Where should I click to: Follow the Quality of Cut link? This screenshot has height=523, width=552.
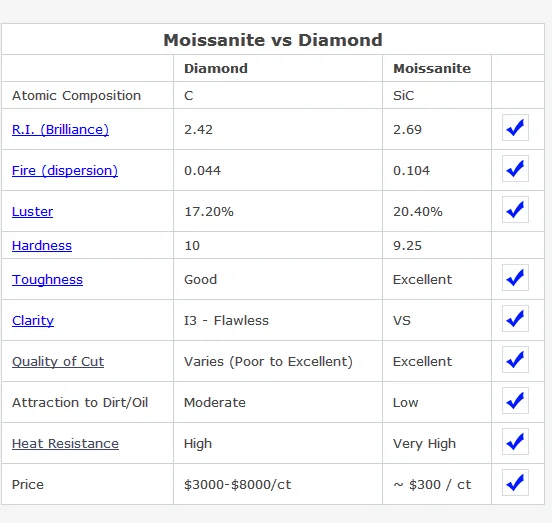[x=58, y=361]
